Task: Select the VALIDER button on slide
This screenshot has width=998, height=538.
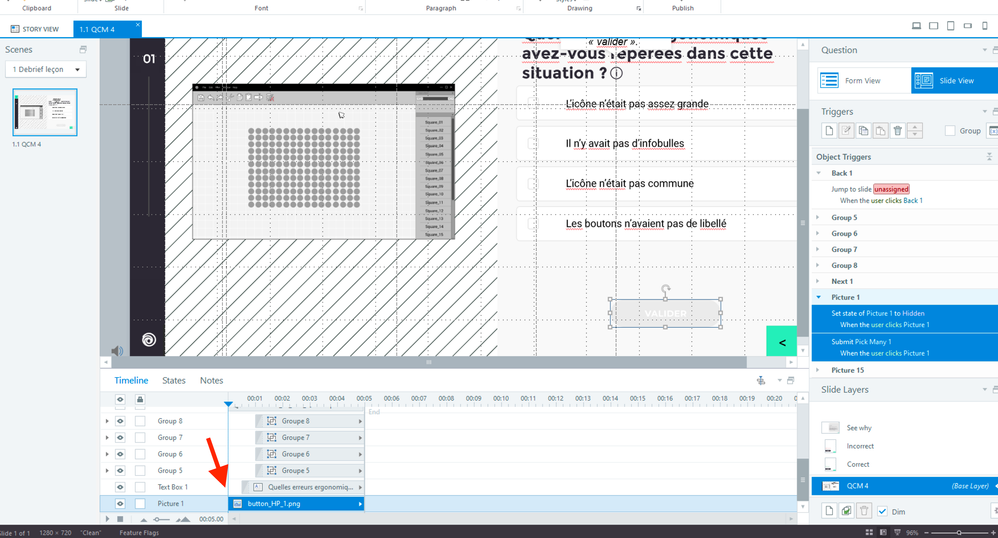Action: (665, 313)
